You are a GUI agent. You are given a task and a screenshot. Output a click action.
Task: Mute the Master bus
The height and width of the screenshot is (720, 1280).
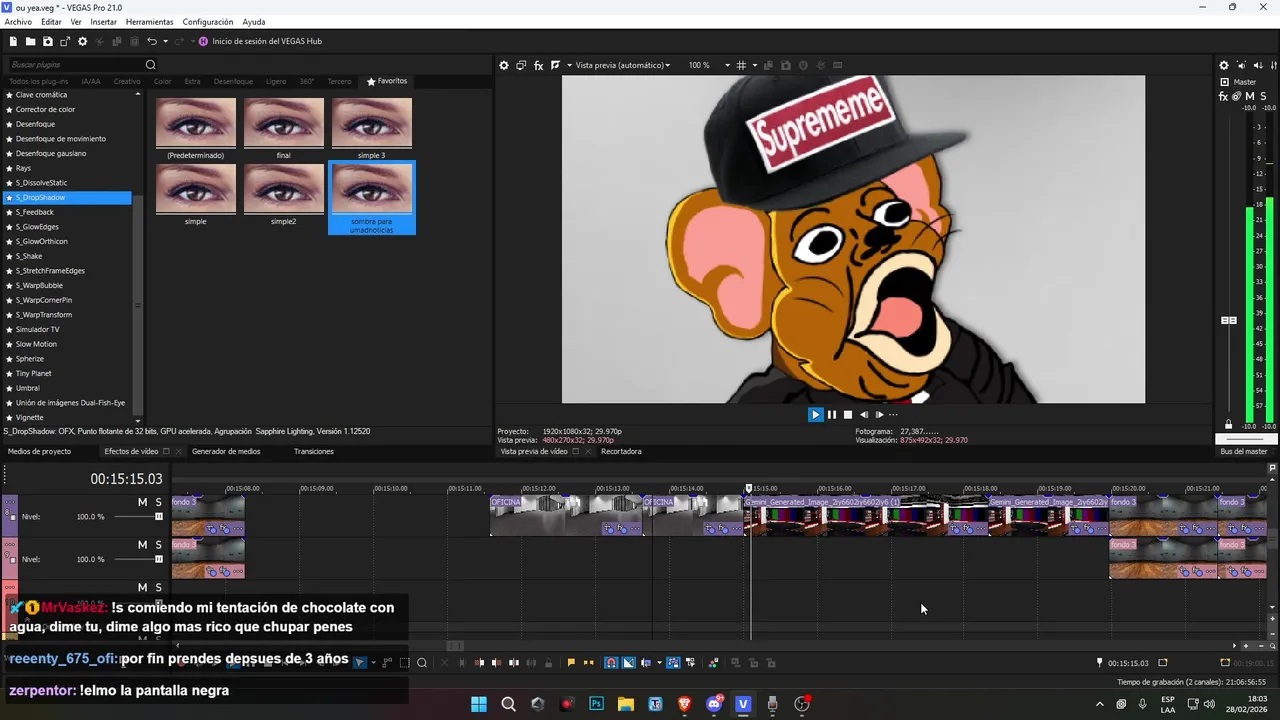tap(1250, 96)
